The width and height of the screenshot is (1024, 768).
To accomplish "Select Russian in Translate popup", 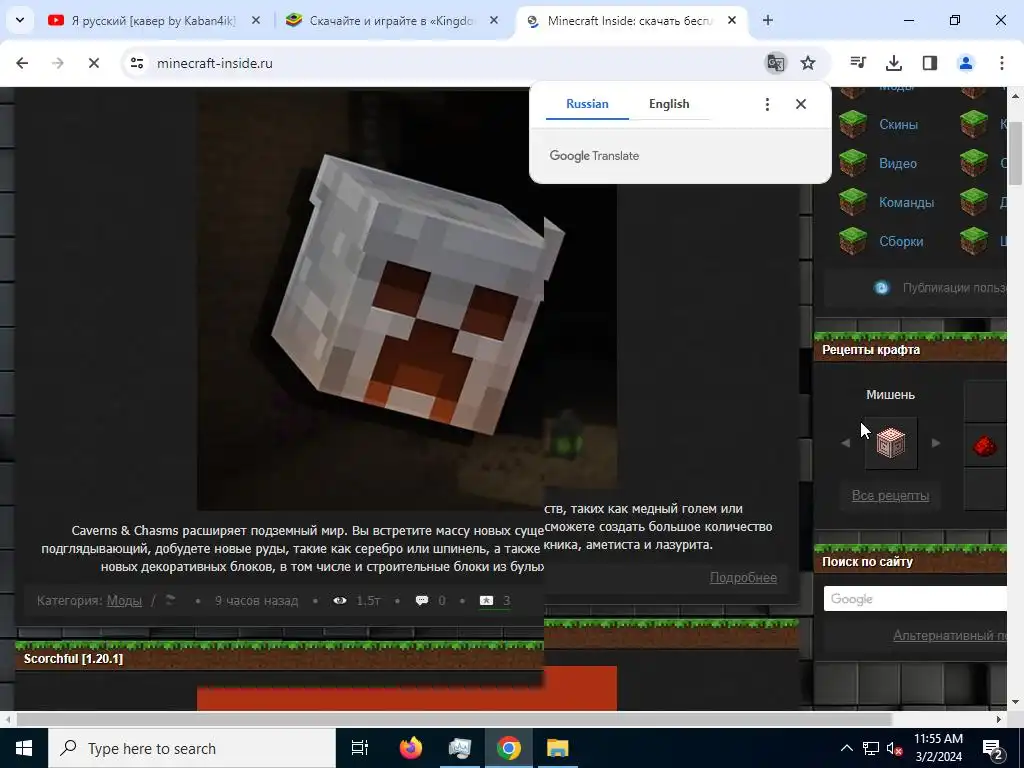I will point(587,104).
